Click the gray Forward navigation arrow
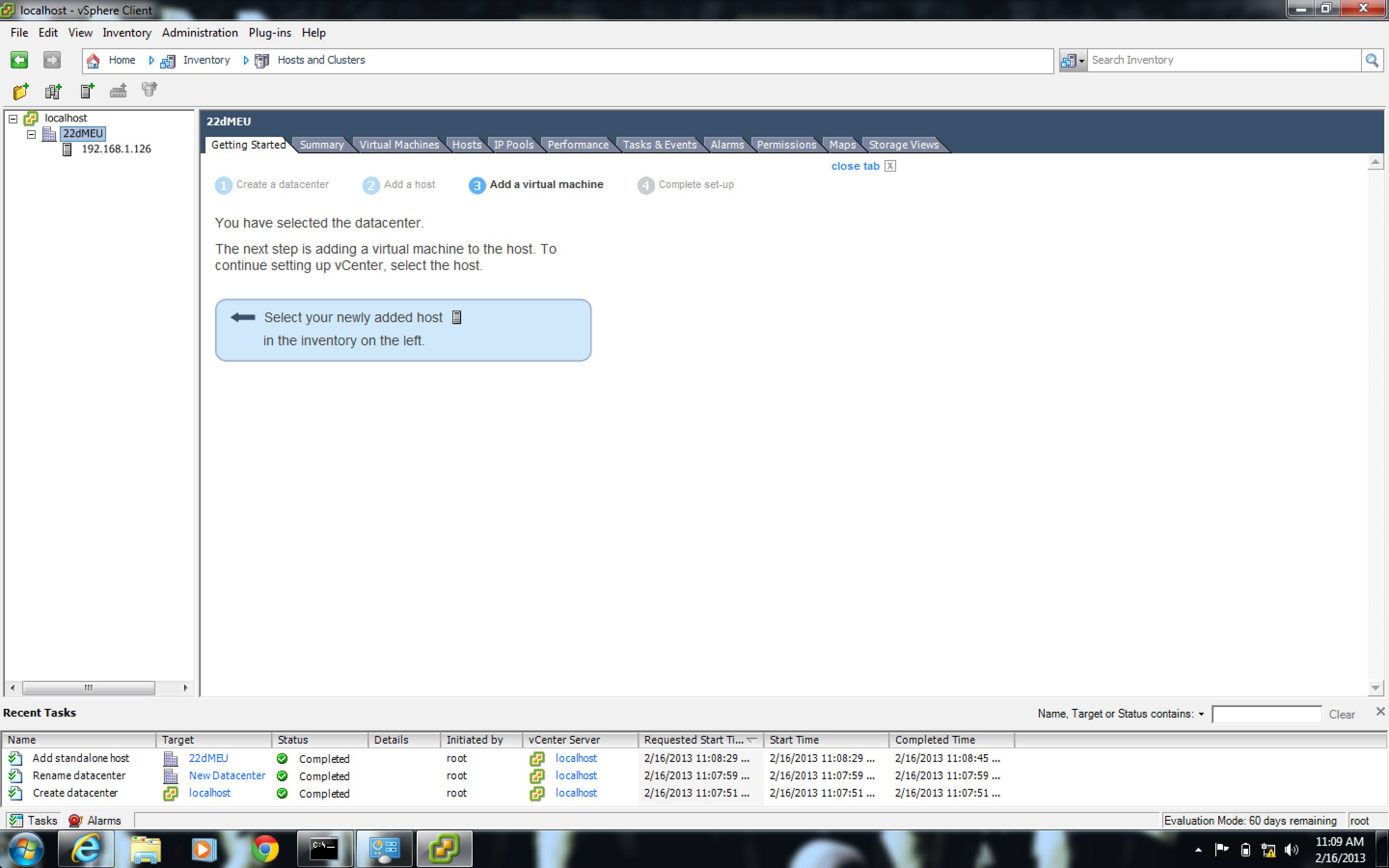 (x=52, y=60)
